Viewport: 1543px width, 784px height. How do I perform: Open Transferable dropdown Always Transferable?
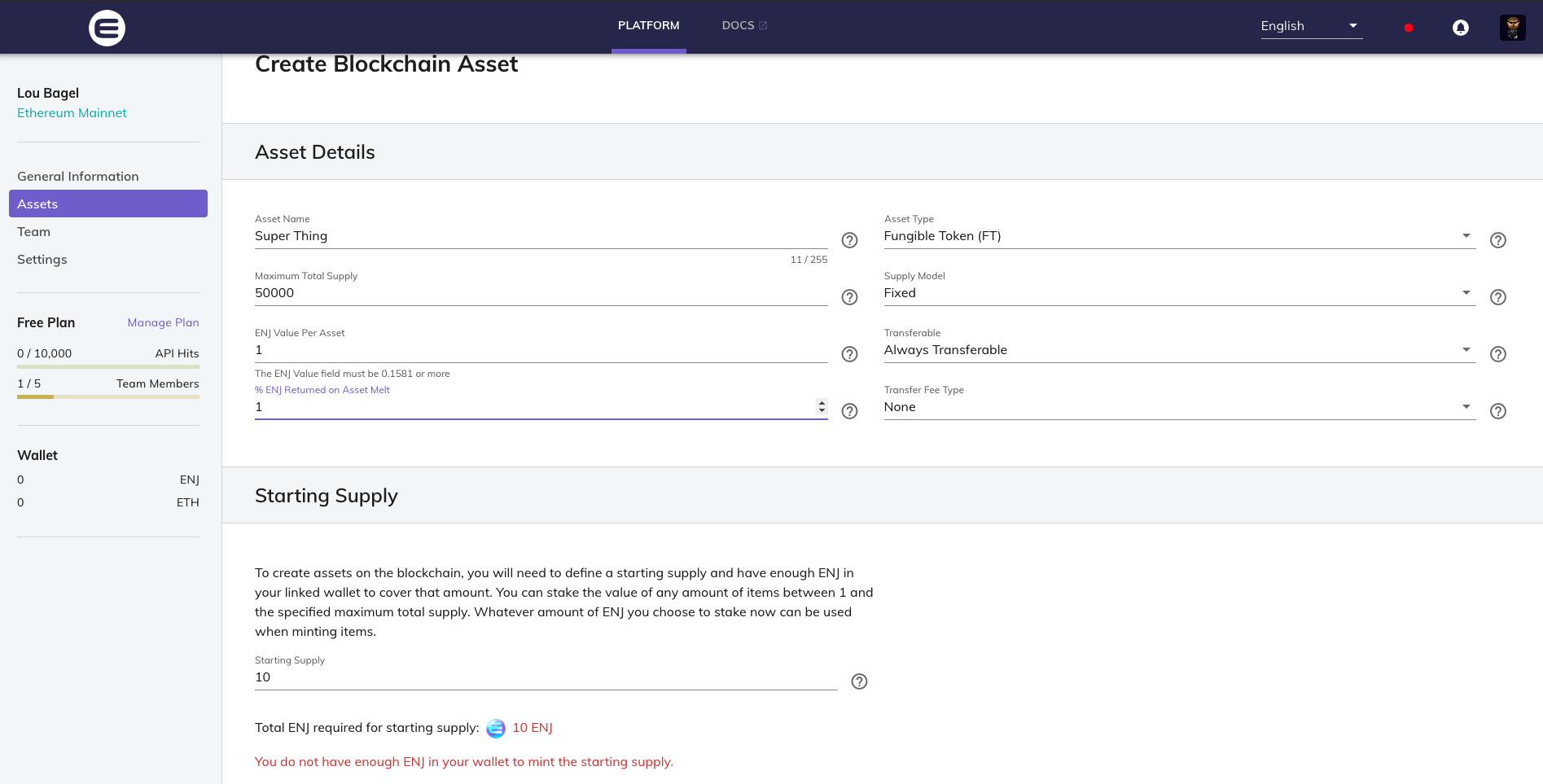click(x=1179, y=350)
